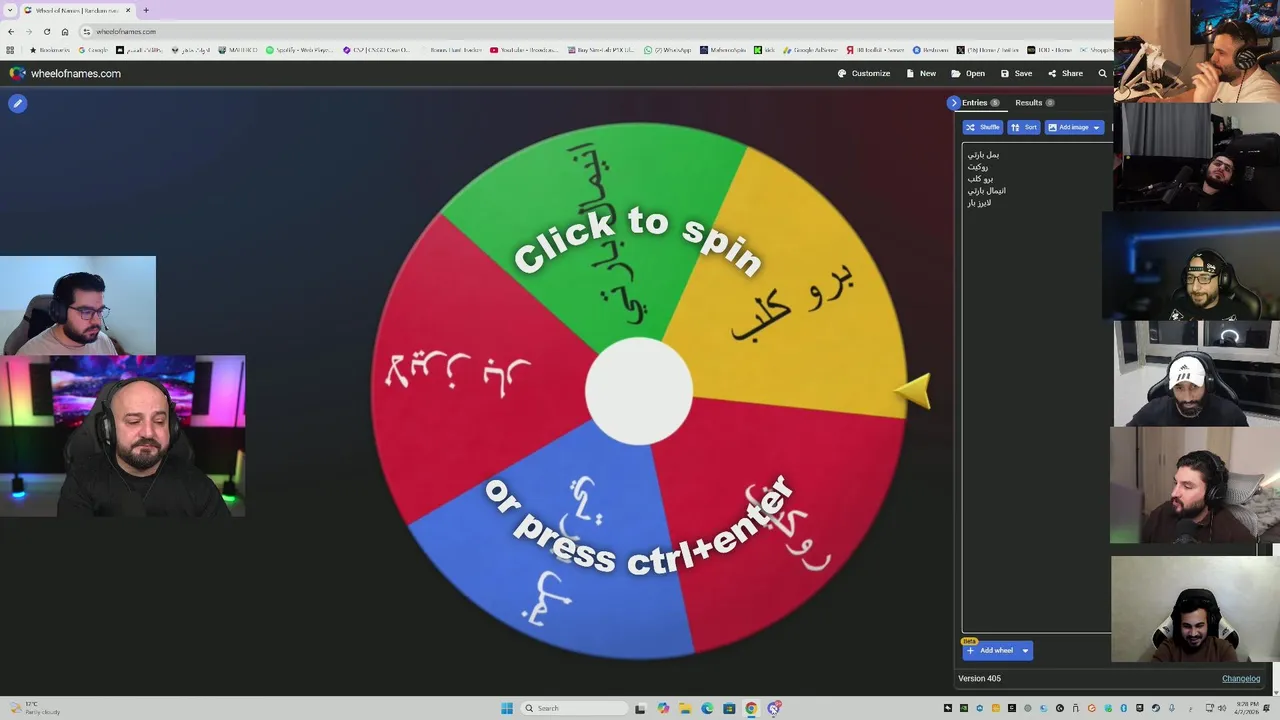
Task: Open Microsoft Edge from the taskbar
Action: pos(707,708)
